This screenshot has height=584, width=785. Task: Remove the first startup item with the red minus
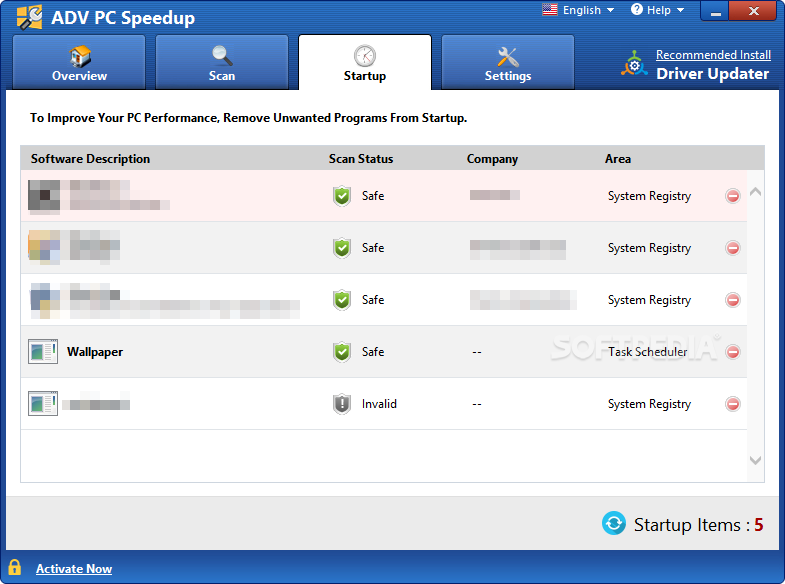coord(732,196)
